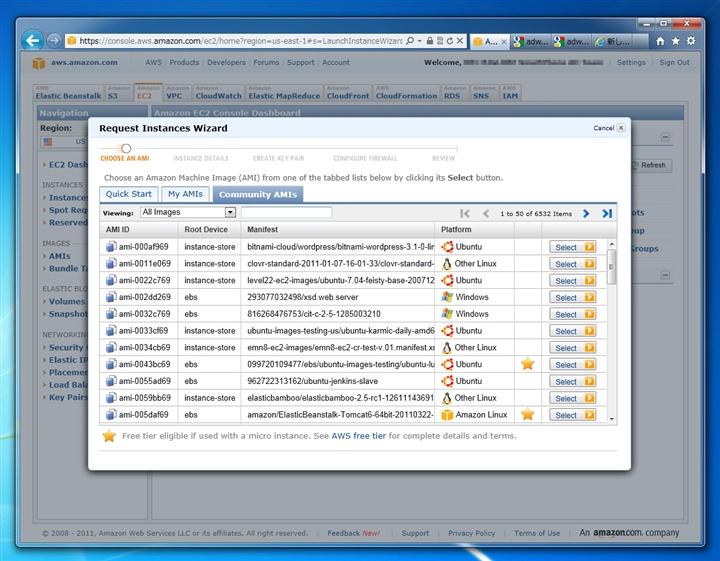The image size is (720, 561).
Task: Collapse the dashboard panel via upper minus icon
Action: click(665, 137)
